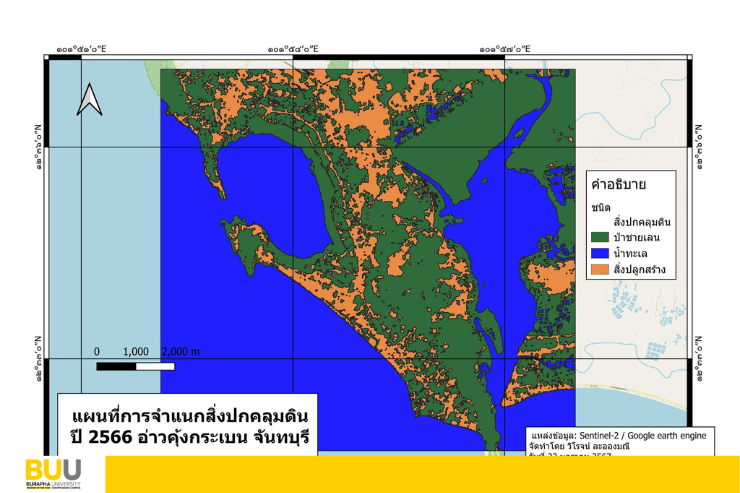The width and height of the screenshot is (740, 493).
Task: Click the 2,000 m scale bar label
Action: (x=180, y=352)
